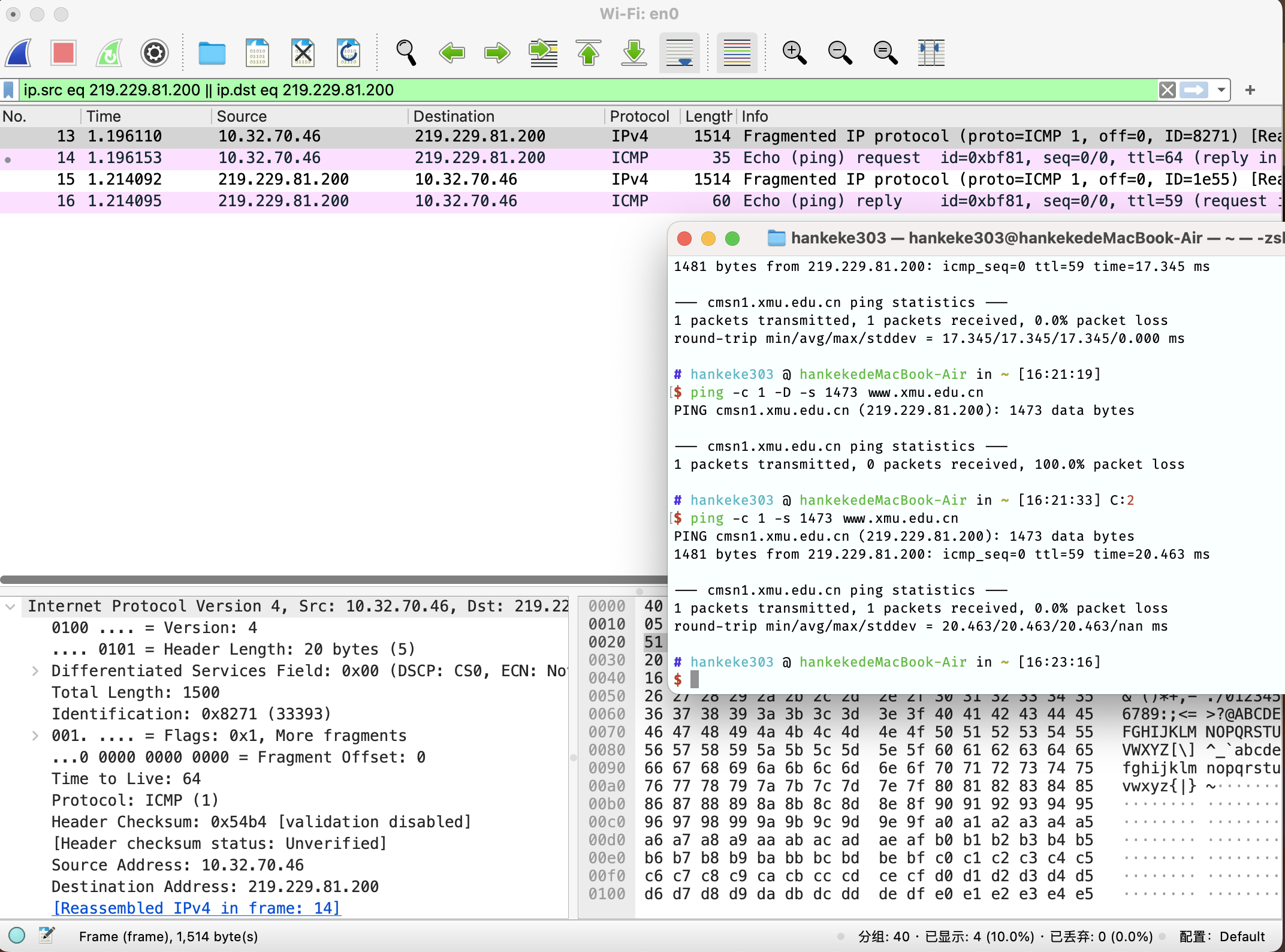This screenshot has width=1285, height=952.
Task: Select Header Length: 20 bytes field
Action: (x=233, y=650)
